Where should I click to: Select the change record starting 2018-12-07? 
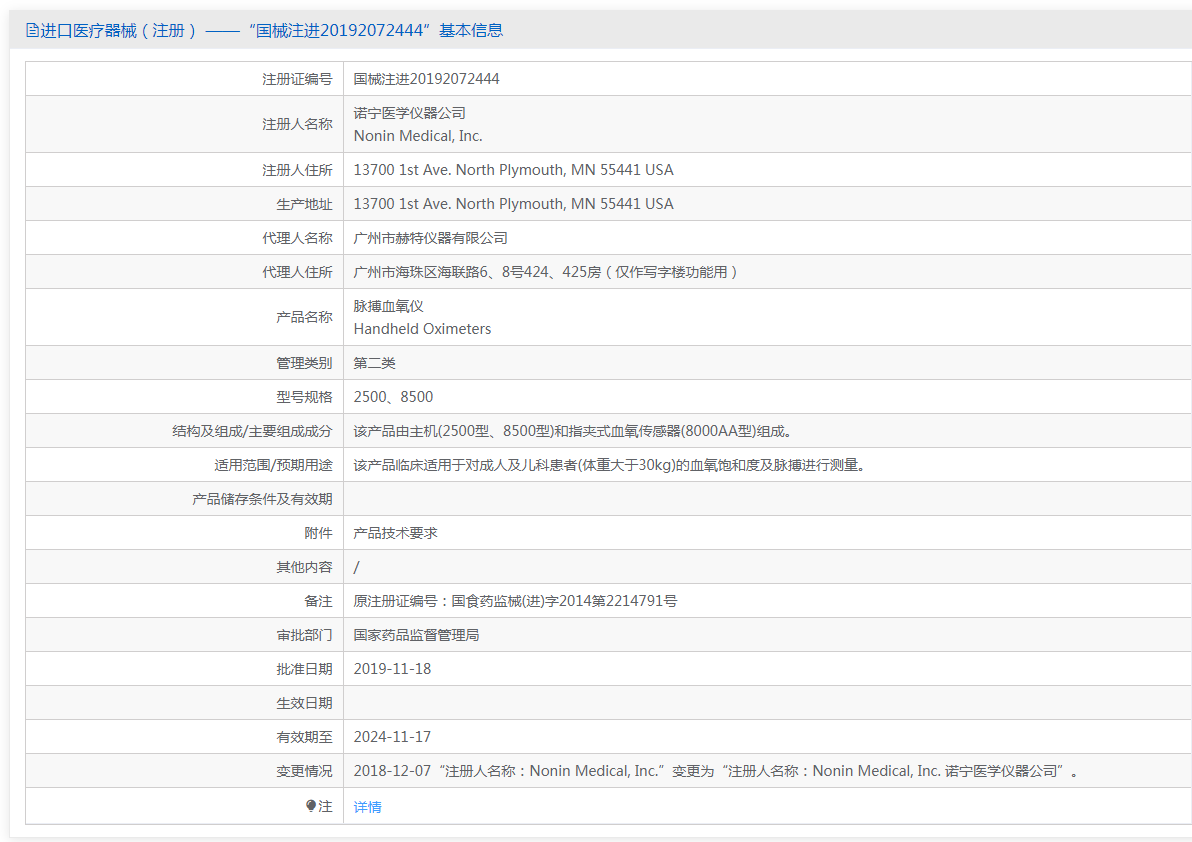coord(716,771)
